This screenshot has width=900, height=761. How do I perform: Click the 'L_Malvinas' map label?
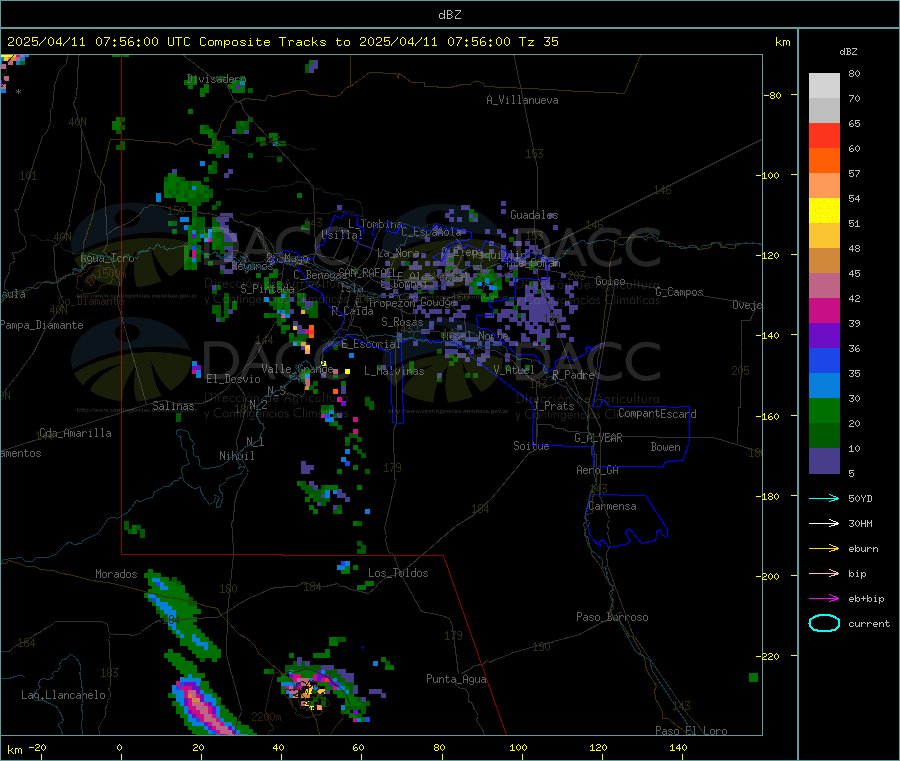pyautogui.click(x=394, y=371)
